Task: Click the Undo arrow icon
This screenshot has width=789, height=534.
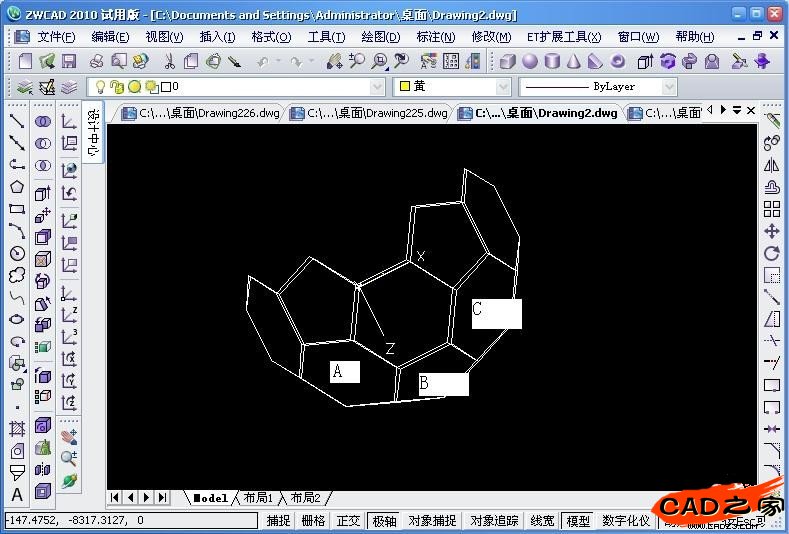Action: [x=262, y=61]
